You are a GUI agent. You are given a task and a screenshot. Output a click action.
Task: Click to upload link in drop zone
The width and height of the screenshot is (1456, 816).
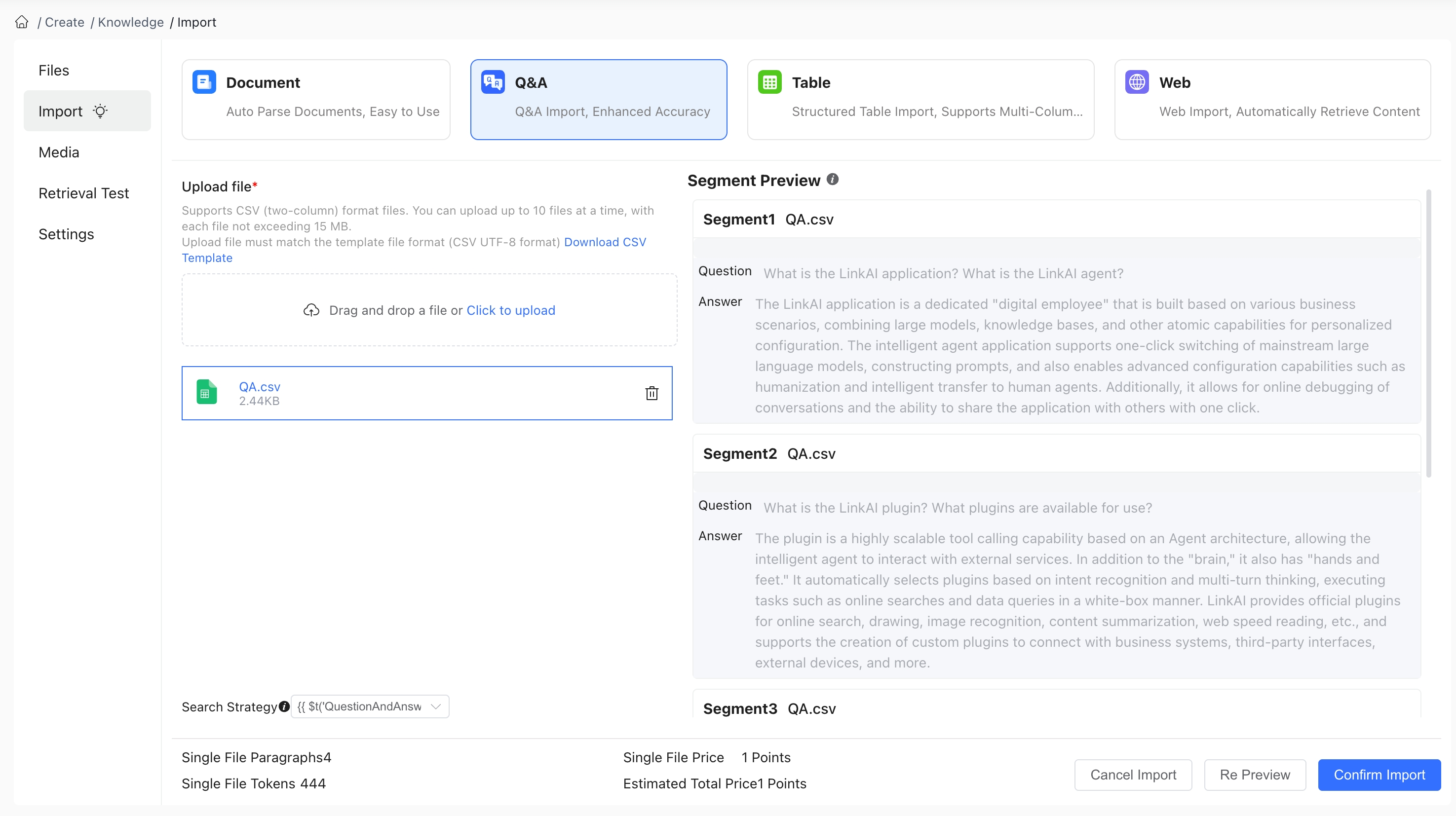pyautogui.click(x=510, y=310)
